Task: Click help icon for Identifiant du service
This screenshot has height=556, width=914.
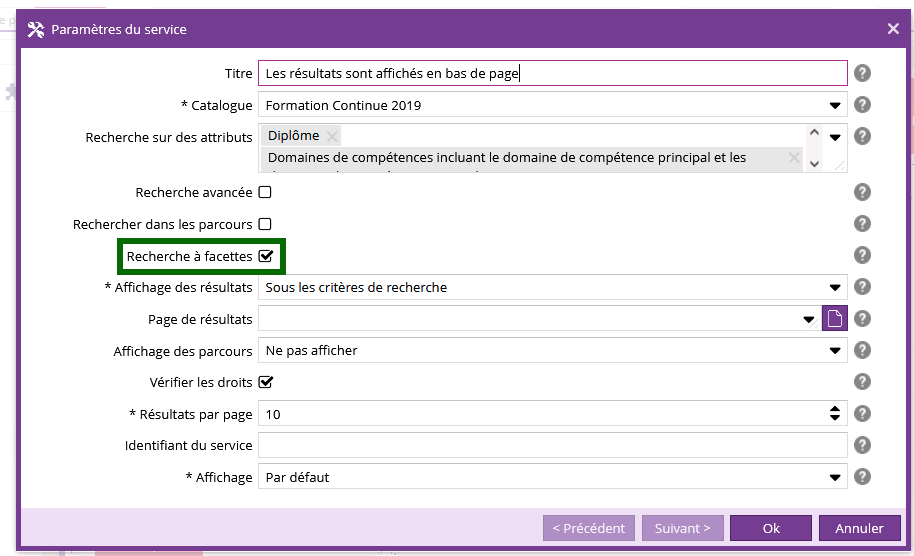Action: coord(862,446)
